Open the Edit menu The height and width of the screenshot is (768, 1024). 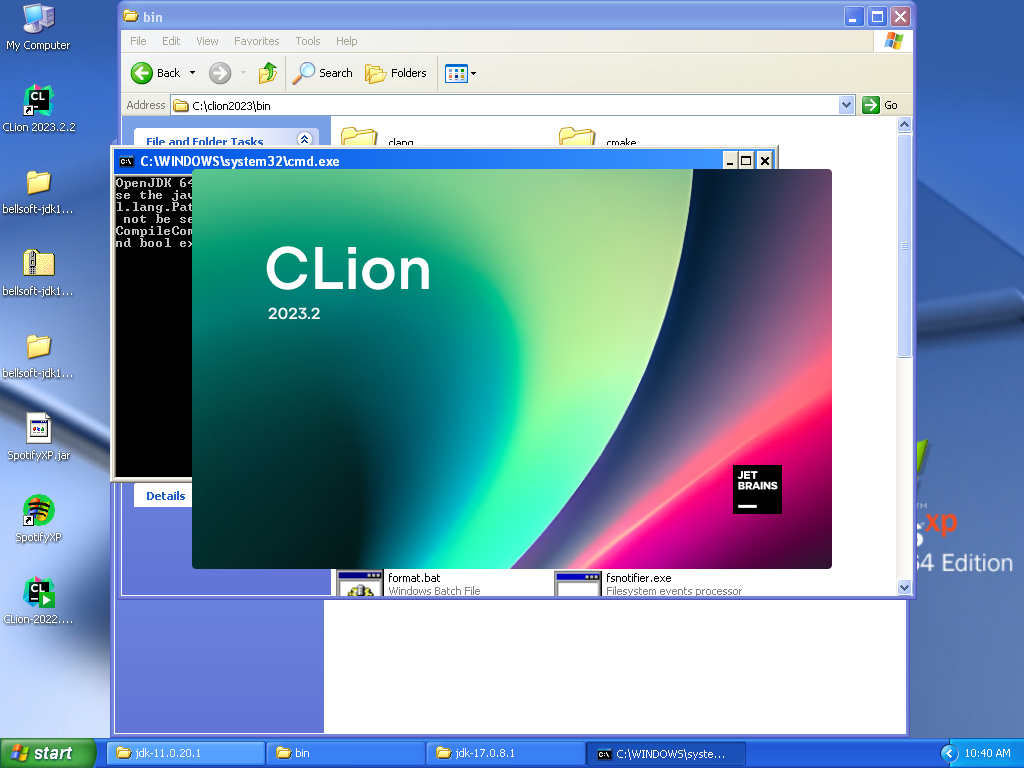point(171,41)
